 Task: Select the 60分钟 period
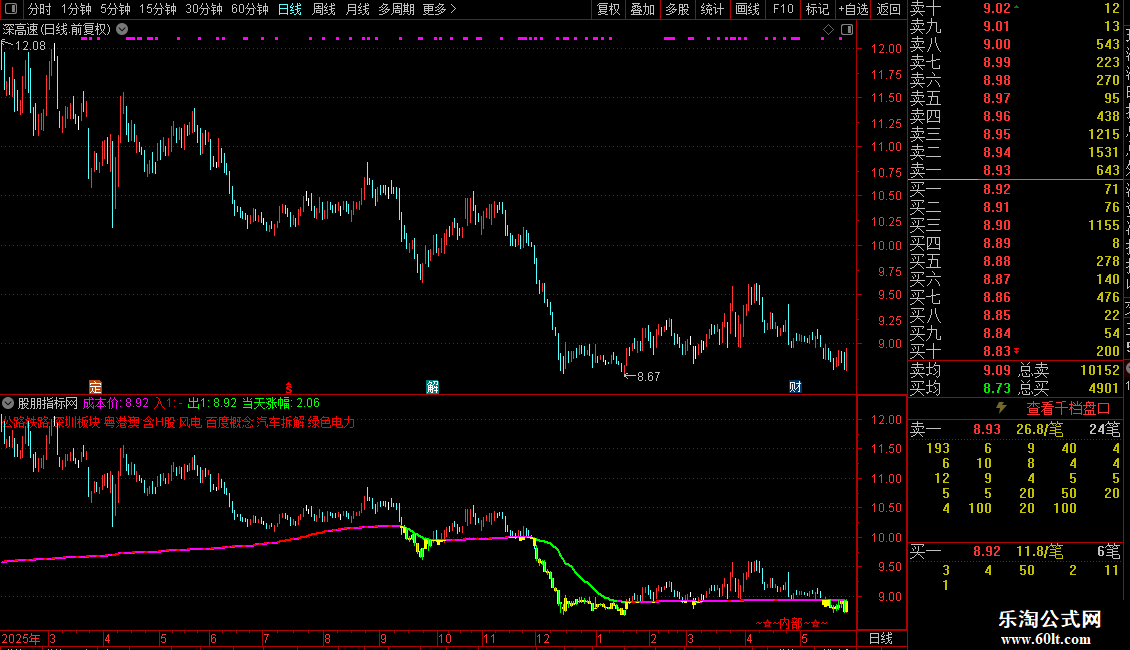tap(250, 9)
